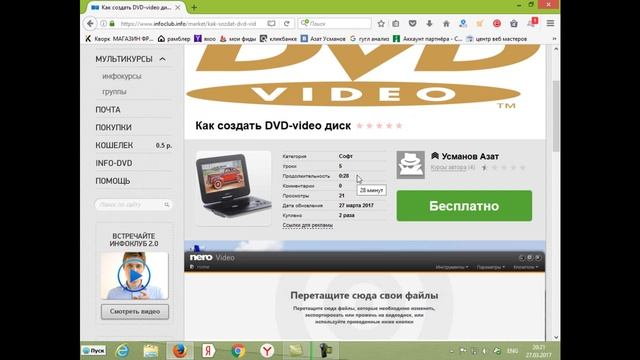Open 'группы' in sidebar
Viewport: 640px width, 360px height.
point(114,92)
